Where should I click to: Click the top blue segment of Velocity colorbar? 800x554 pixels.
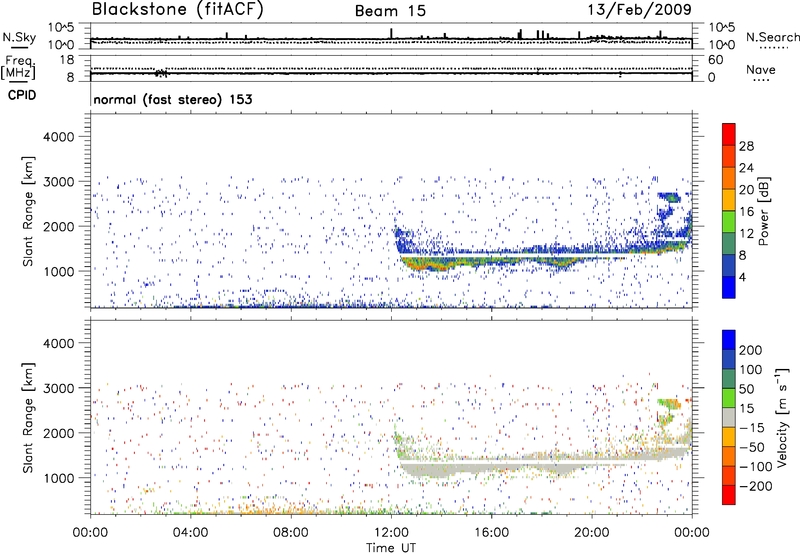coord(729,340)
